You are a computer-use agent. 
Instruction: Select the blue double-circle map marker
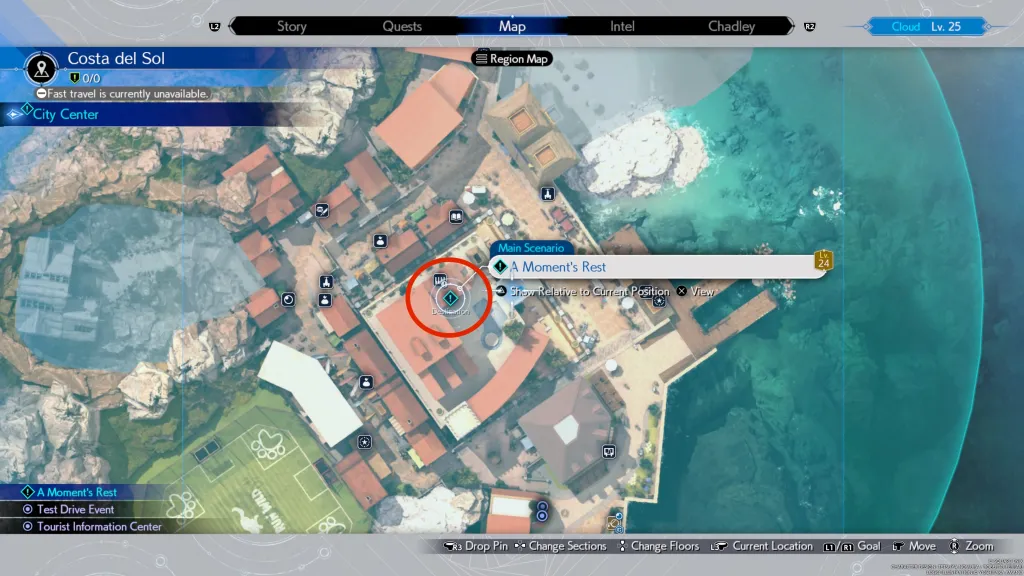click(x=542, y=512)
